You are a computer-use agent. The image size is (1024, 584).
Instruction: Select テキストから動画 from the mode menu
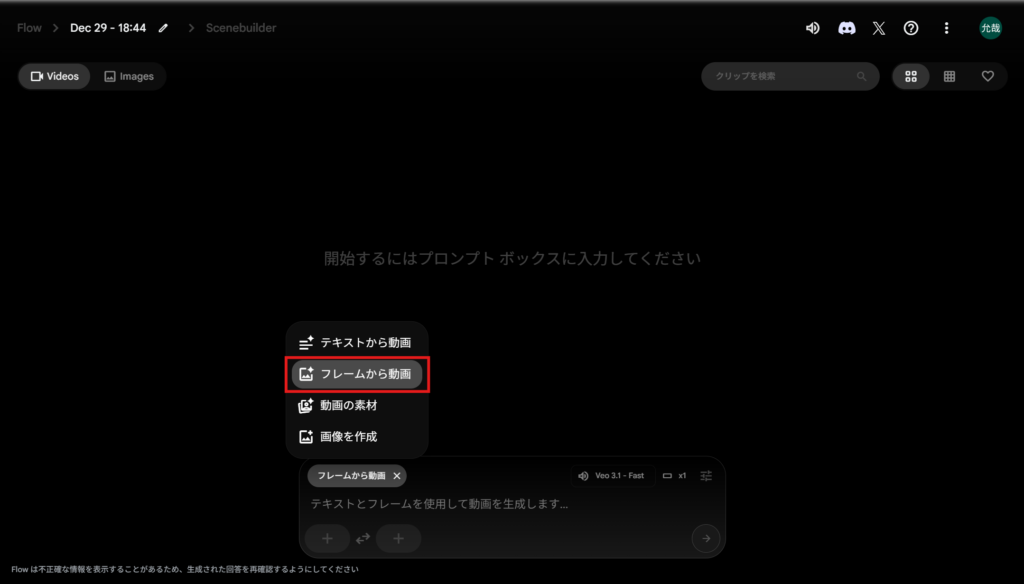[x=356, y=343]
